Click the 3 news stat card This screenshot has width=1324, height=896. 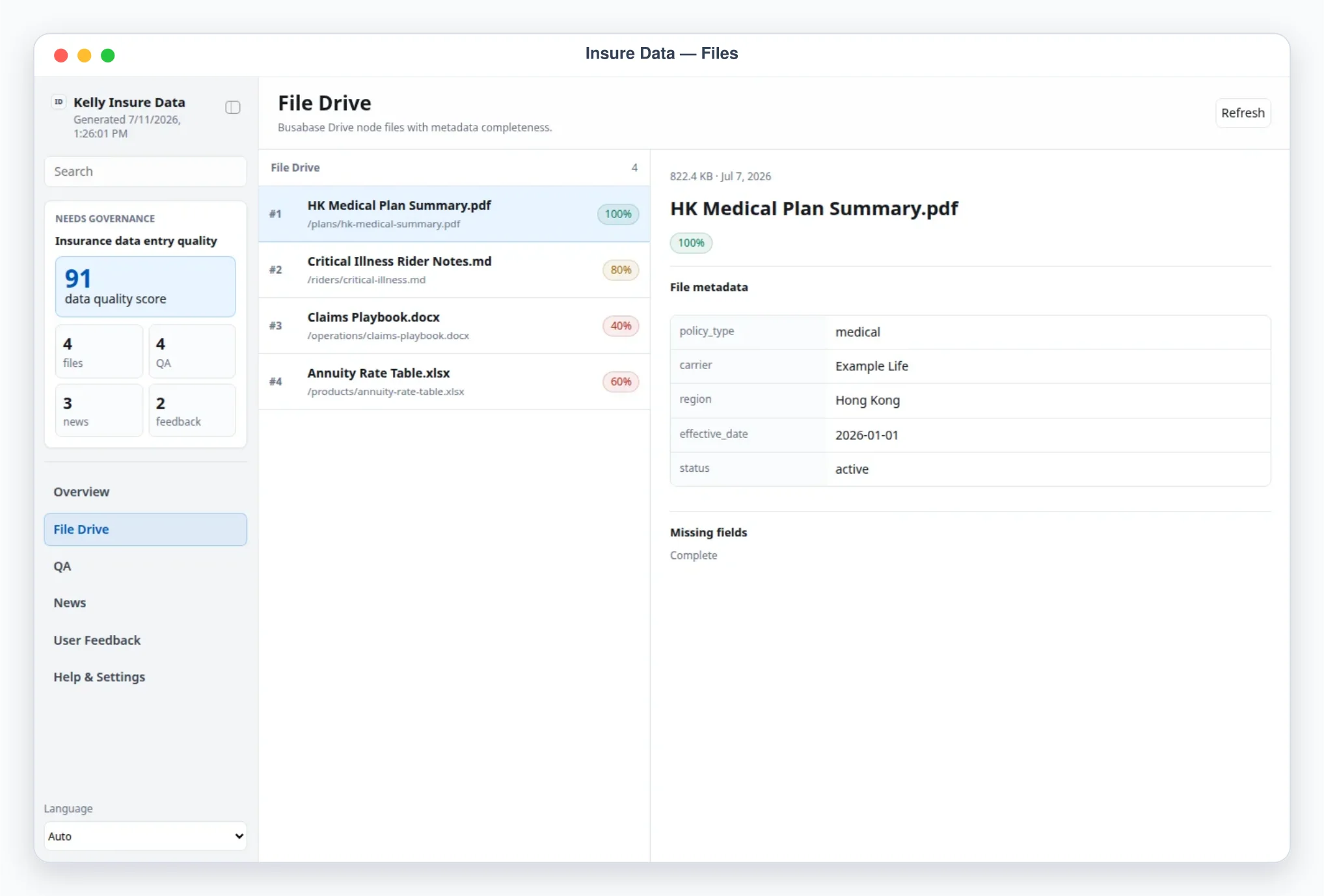pos(99,410)
